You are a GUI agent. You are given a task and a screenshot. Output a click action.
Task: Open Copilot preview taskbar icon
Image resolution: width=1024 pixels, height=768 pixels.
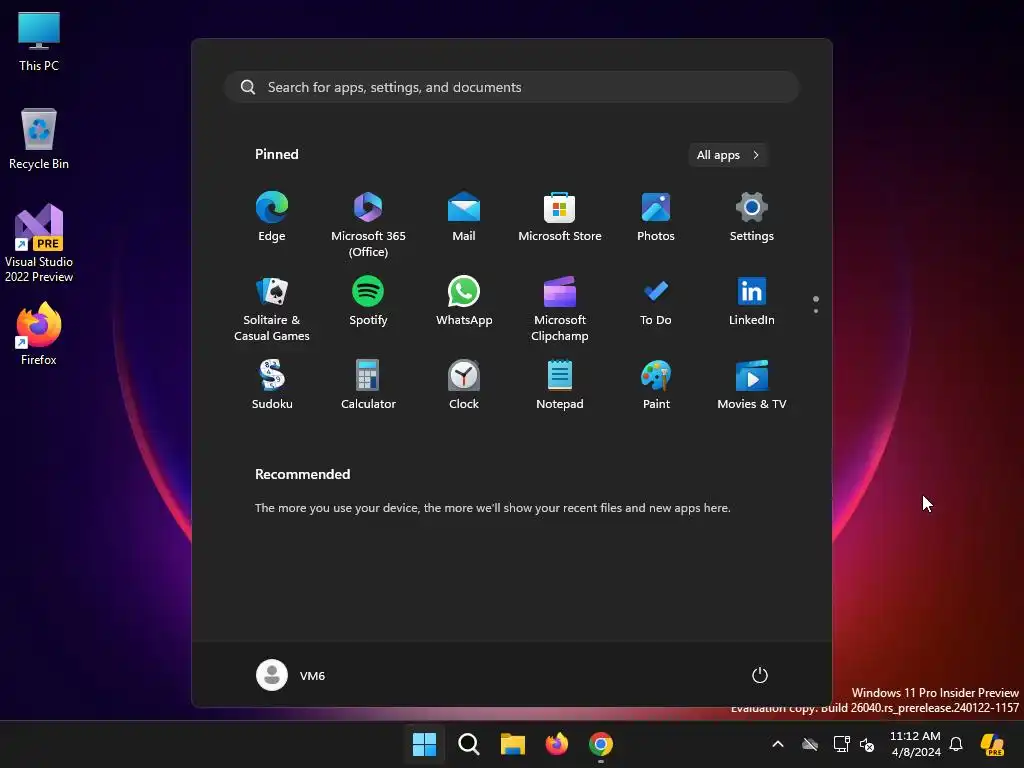(x=992, y=744)
